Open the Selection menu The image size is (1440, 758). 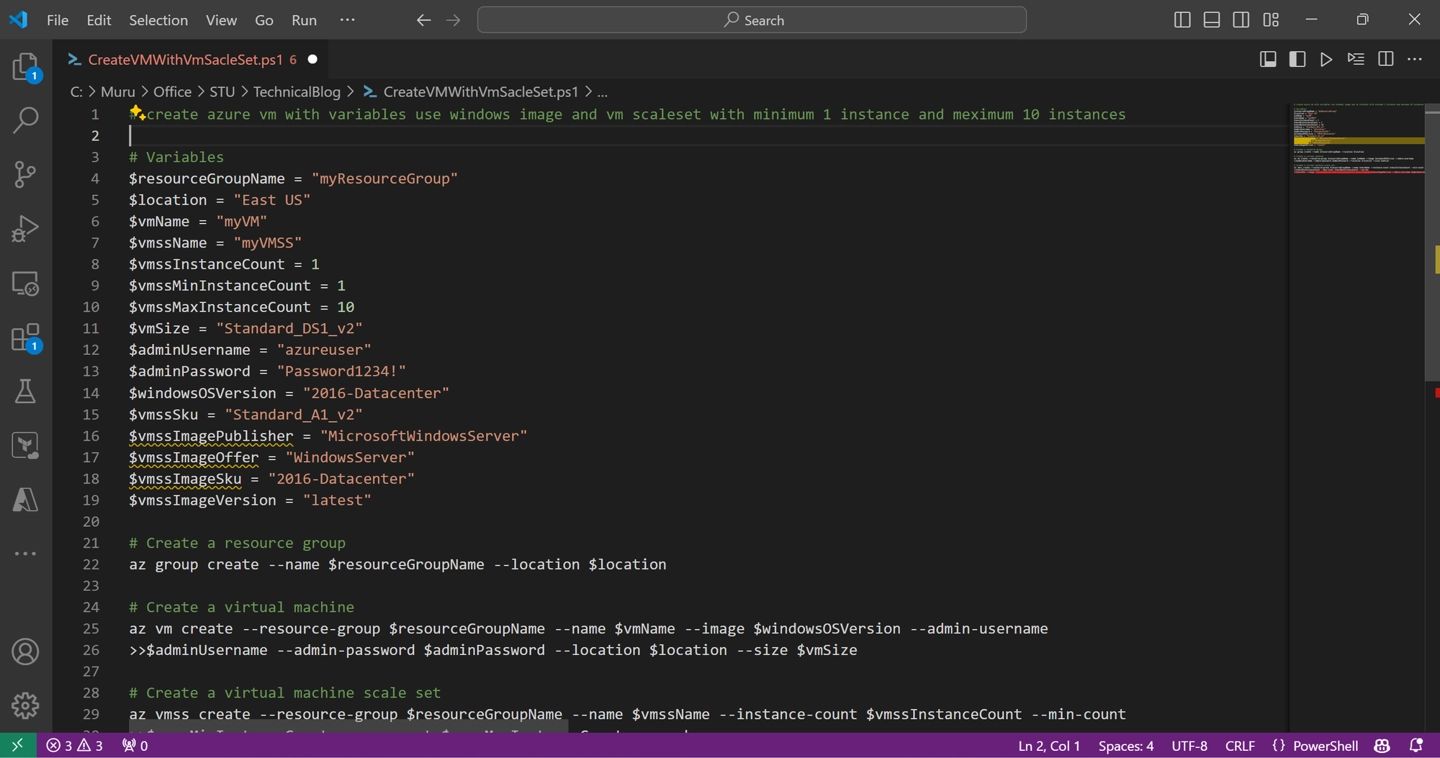[158, 20]
